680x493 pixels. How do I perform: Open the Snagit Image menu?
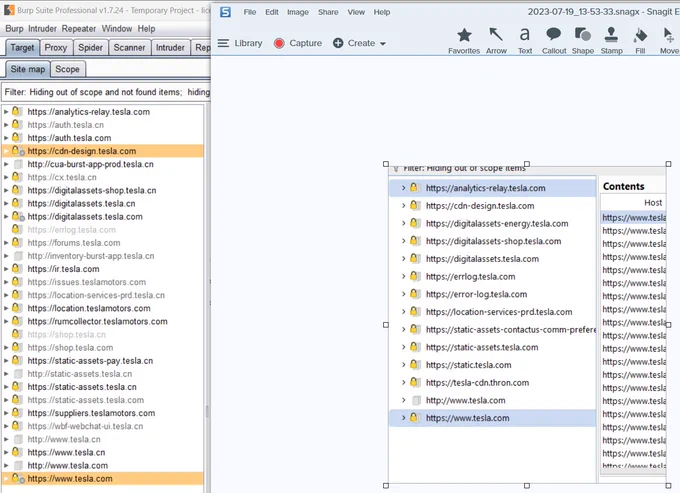(x=298, y=12)
